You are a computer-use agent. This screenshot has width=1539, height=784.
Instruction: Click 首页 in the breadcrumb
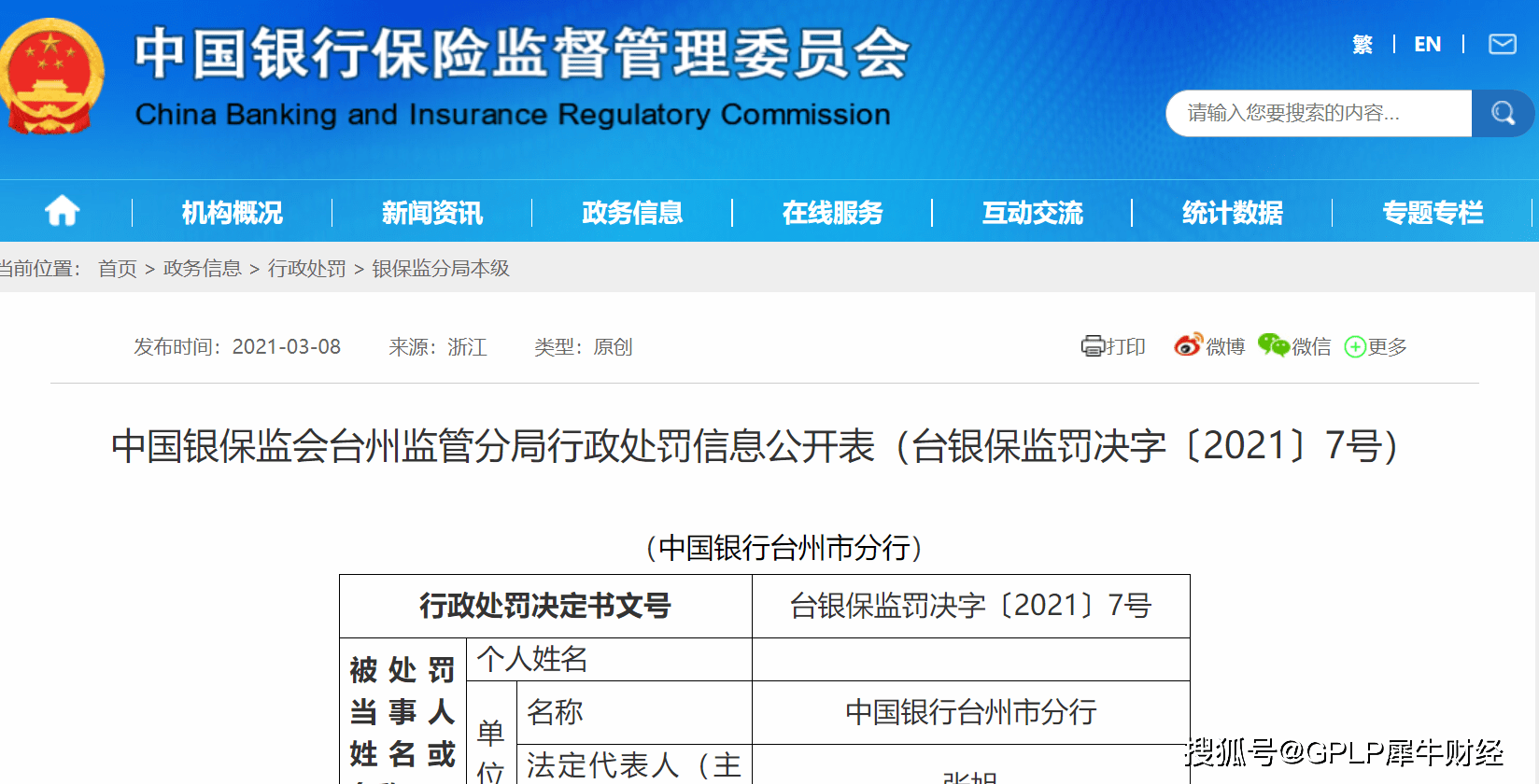pos(118,269)
